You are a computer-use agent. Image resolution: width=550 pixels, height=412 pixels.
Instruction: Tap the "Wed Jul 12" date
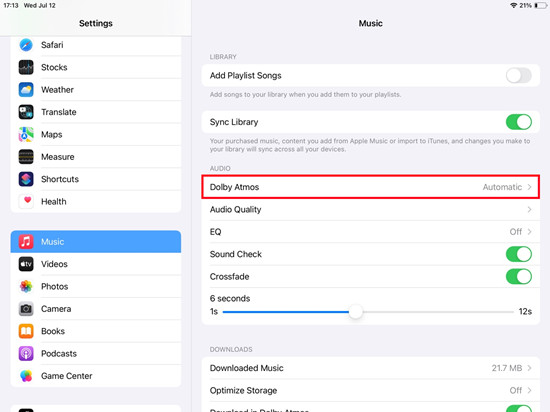click(40, 5)
